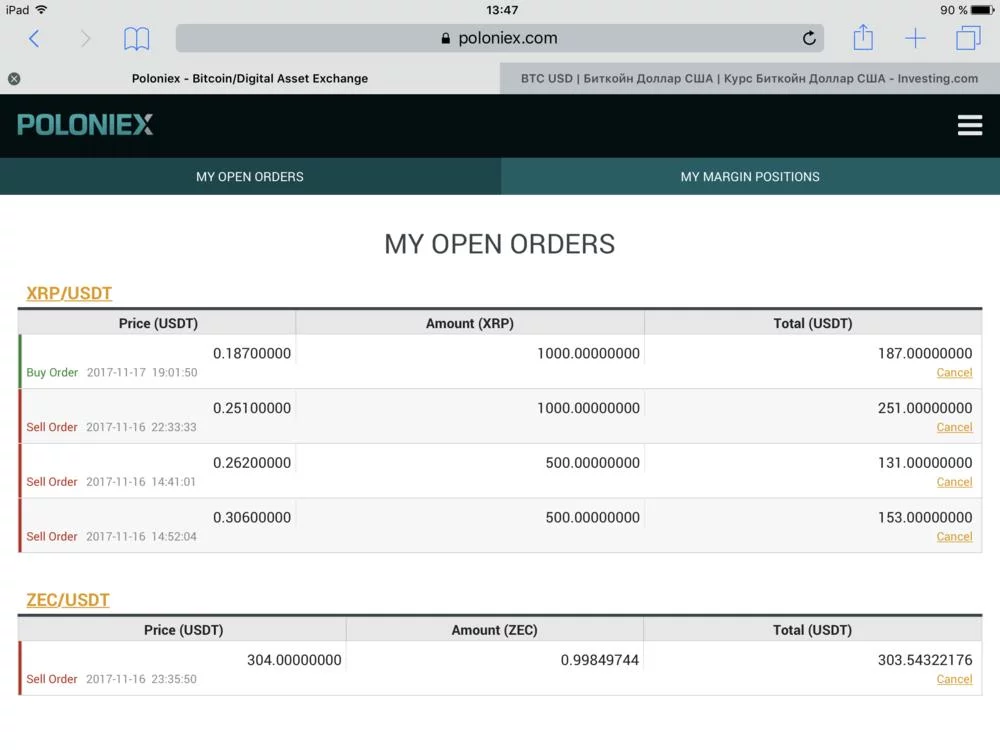Add a new tab with plus icon

[x=915, y=38]
